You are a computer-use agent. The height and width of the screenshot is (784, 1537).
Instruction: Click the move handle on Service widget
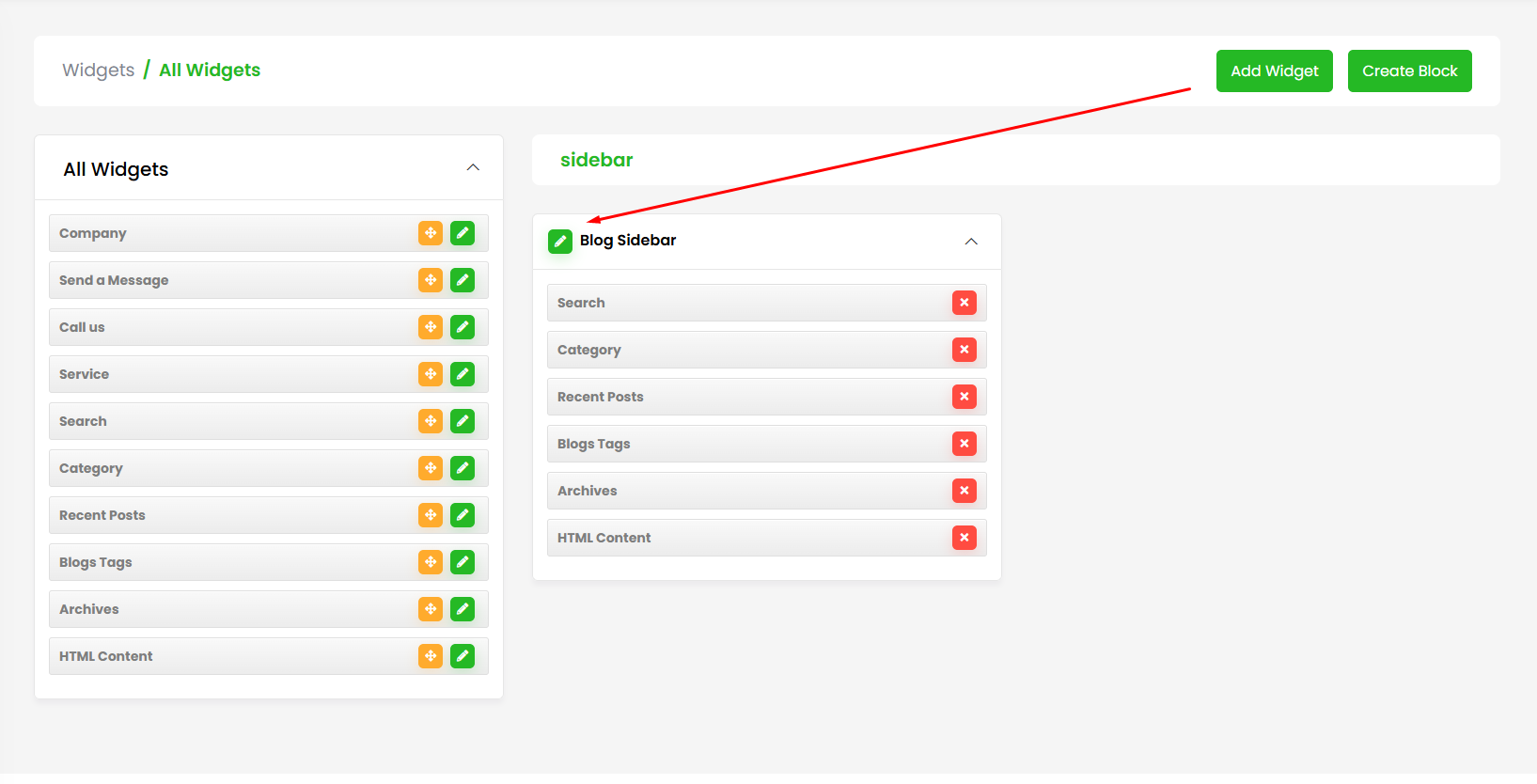431,374
